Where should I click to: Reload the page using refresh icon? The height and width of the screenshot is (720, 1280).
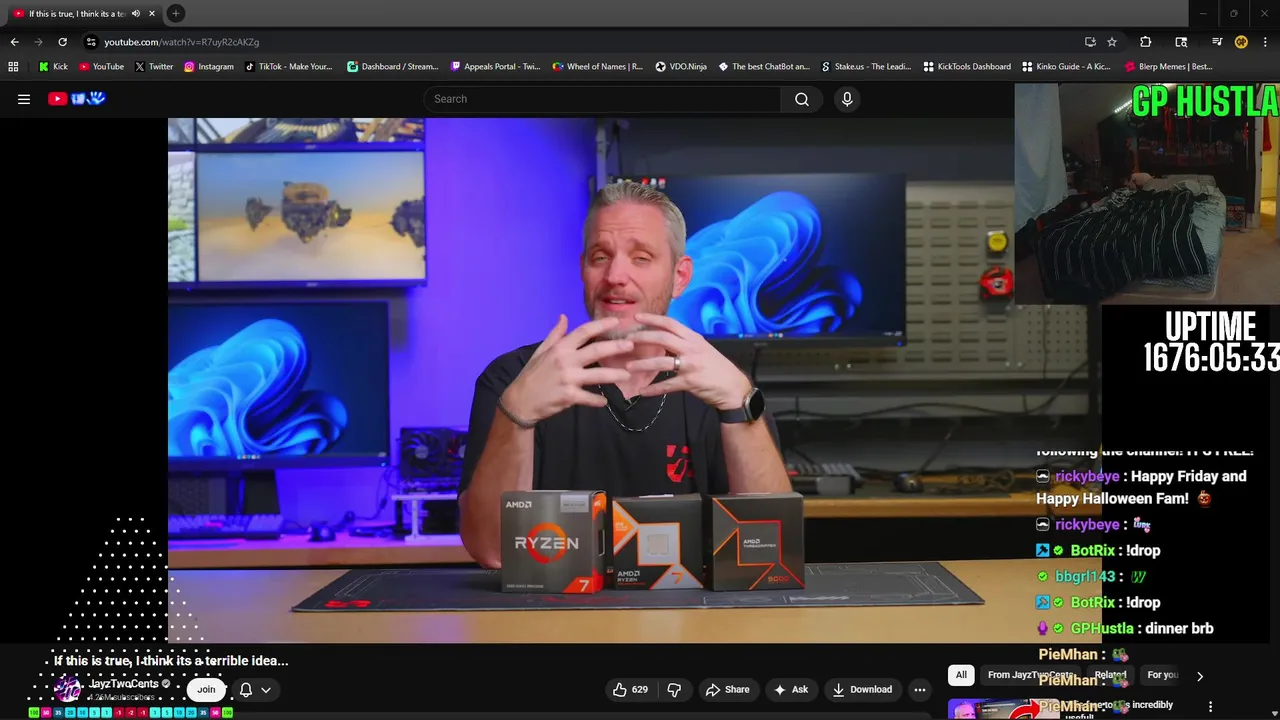62,42
